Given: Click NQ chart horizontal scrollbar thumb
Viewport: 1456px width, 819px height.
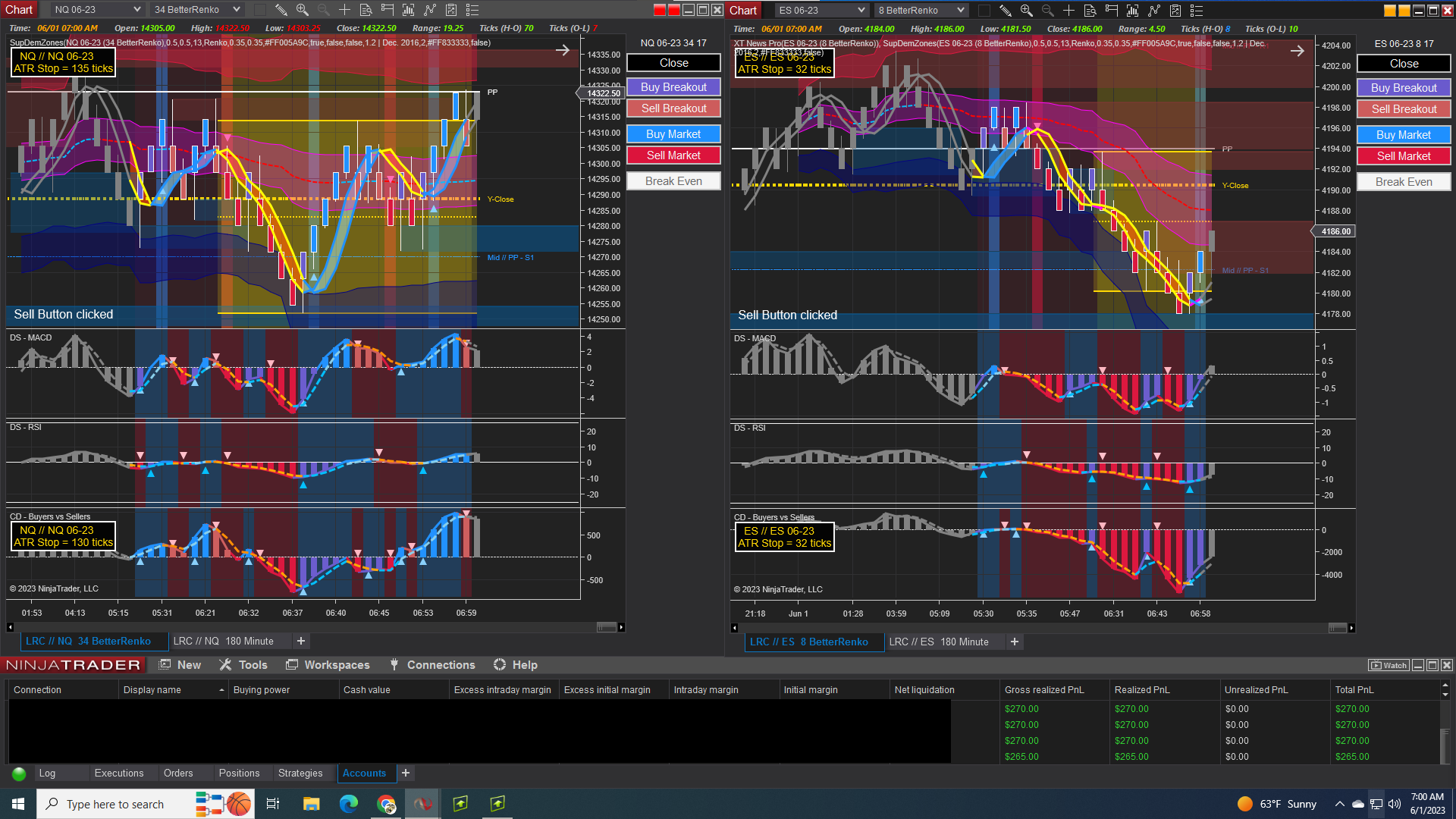Looking at the screenshot, I should [607, 627].
